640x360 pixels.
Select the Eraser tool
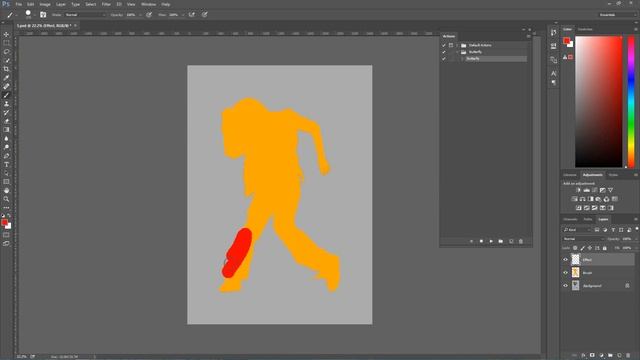6,121
